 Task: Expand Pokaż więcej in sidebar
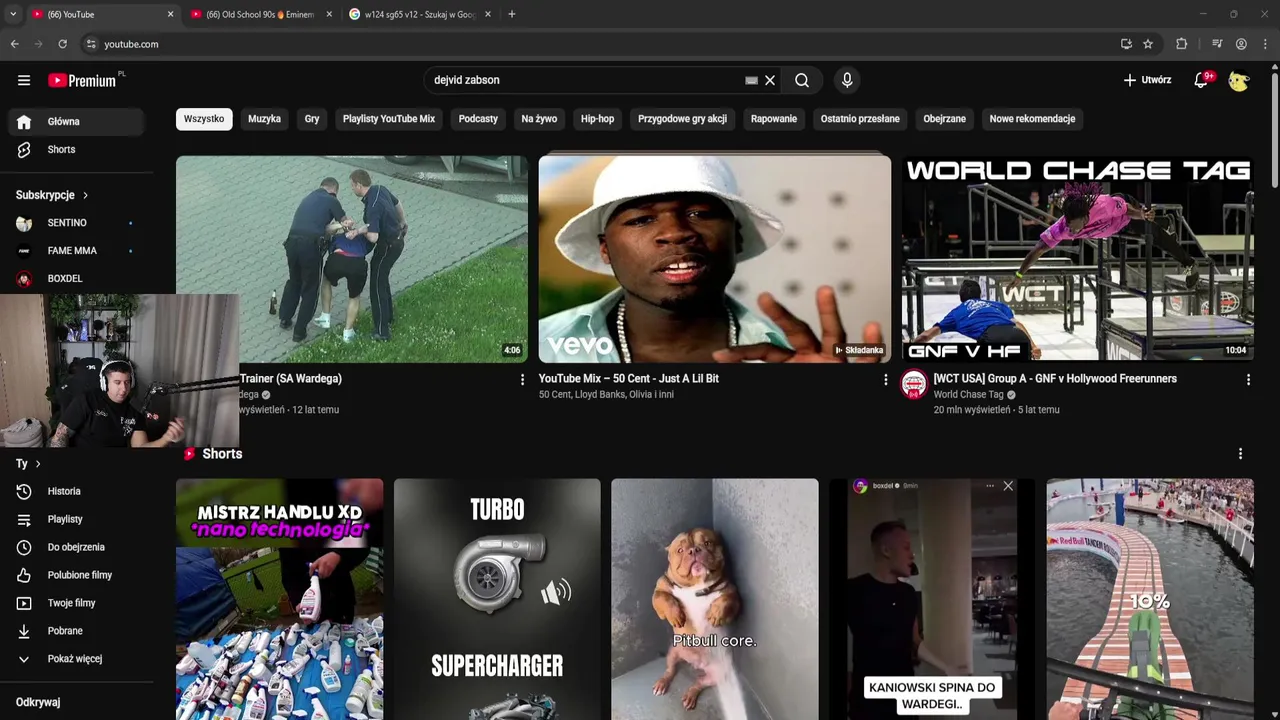click(77, 659)
